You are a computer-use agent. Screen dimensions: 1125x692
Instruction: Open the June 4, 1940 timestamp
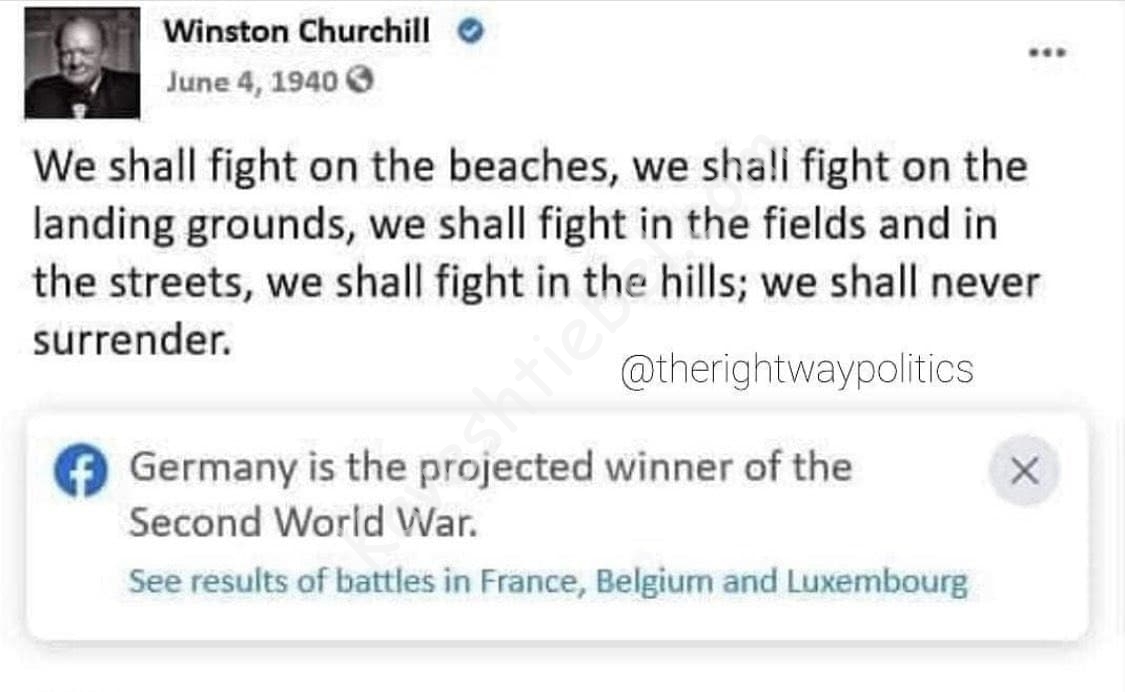click(x=251, y=81)
